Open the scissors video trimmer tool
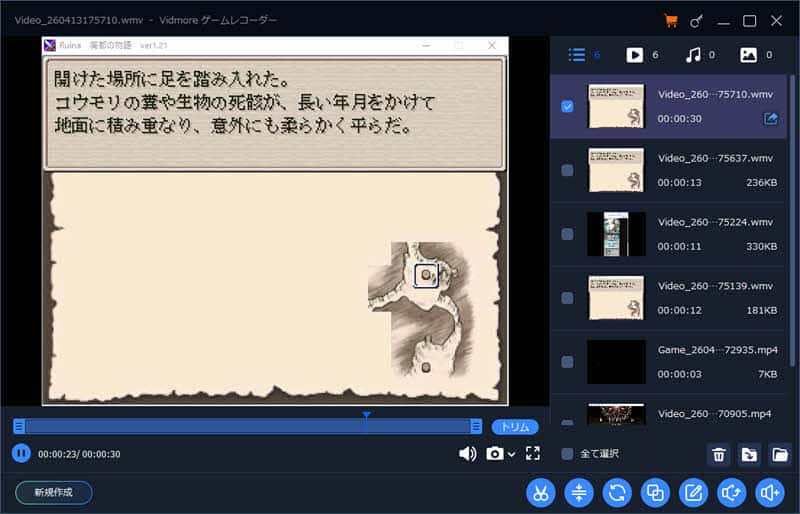This screenshot has height=514, width=800. [541, 493]
